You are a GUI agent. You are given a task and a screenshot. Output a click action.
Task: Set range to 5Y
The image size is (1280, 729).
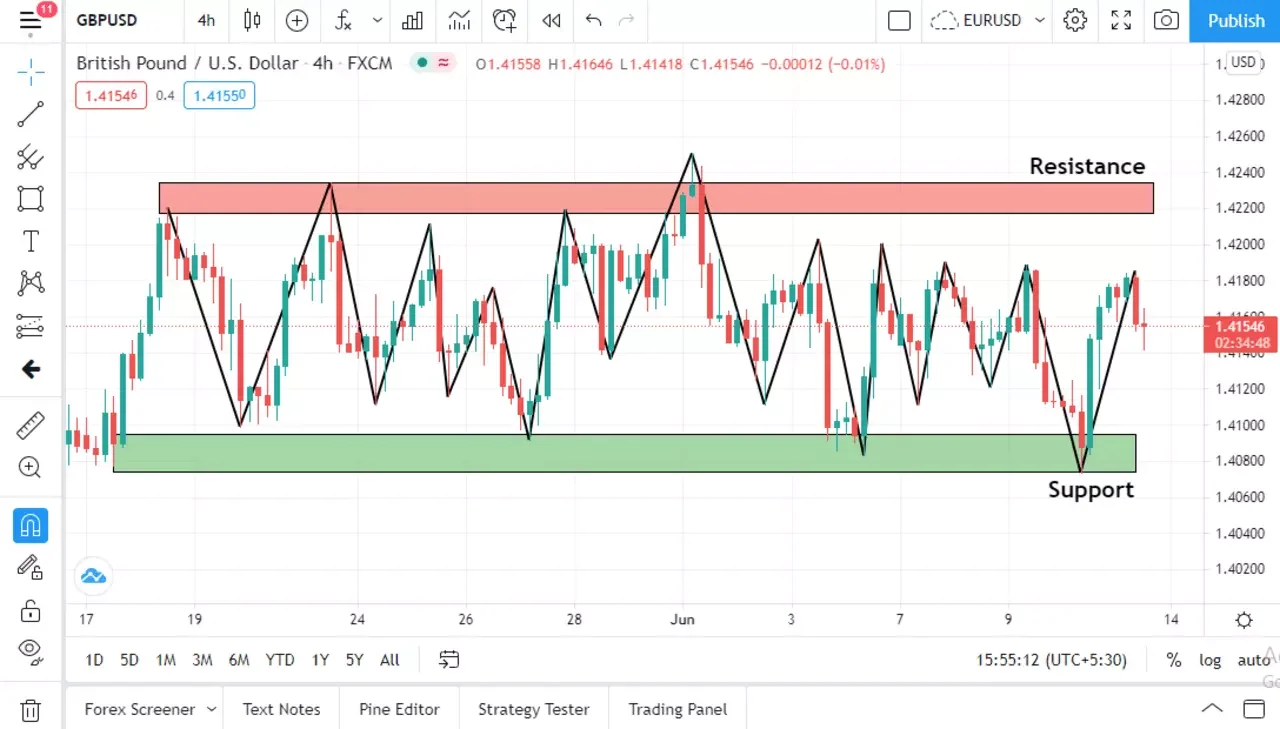click(355, 660)
